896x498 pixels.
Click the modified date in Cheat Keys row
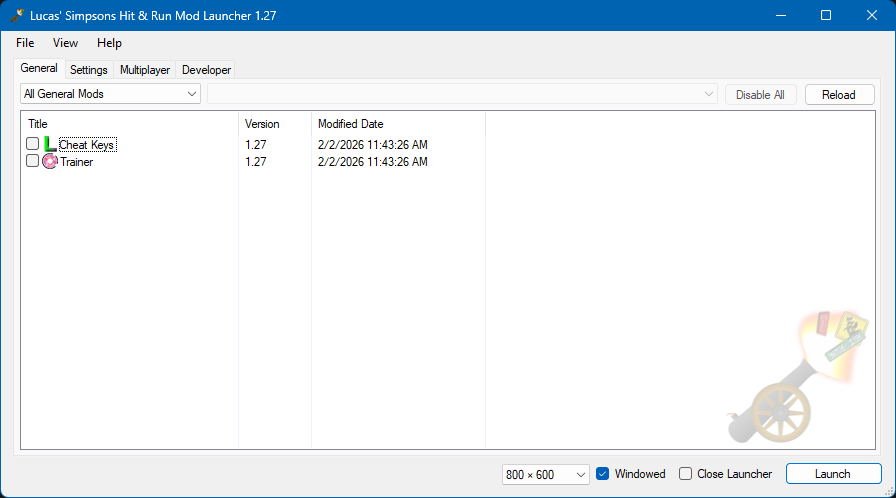373,144
